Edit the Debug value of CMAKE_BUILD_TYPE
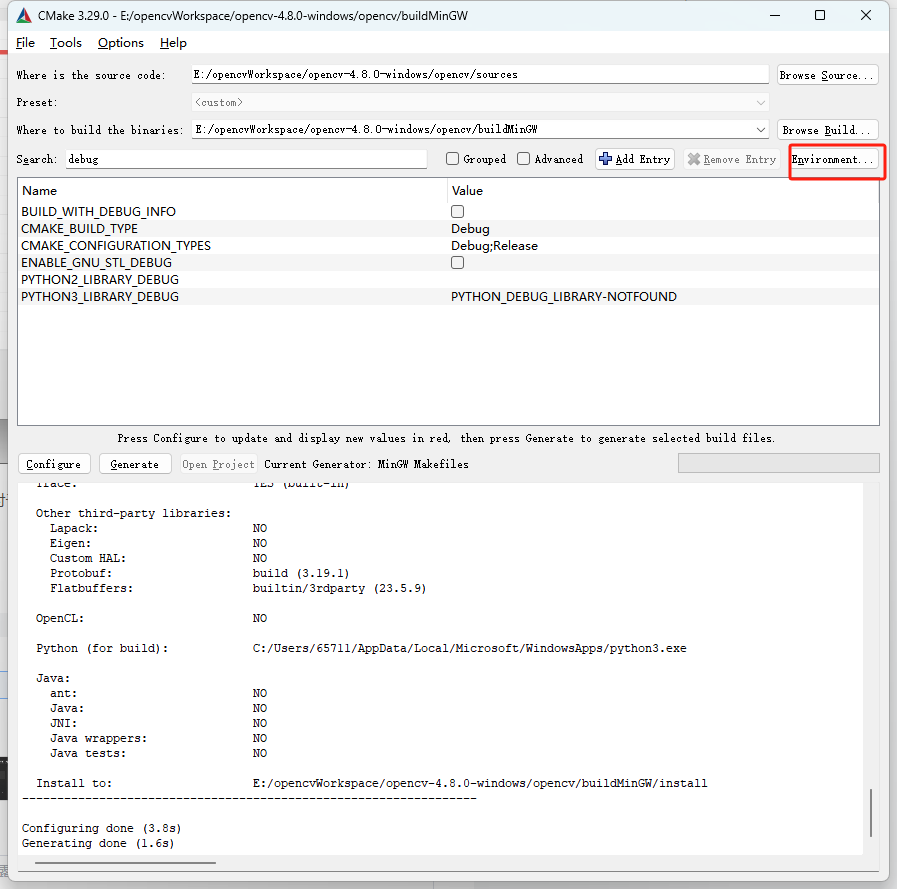 pyautogui.click(x=470, y=229)
